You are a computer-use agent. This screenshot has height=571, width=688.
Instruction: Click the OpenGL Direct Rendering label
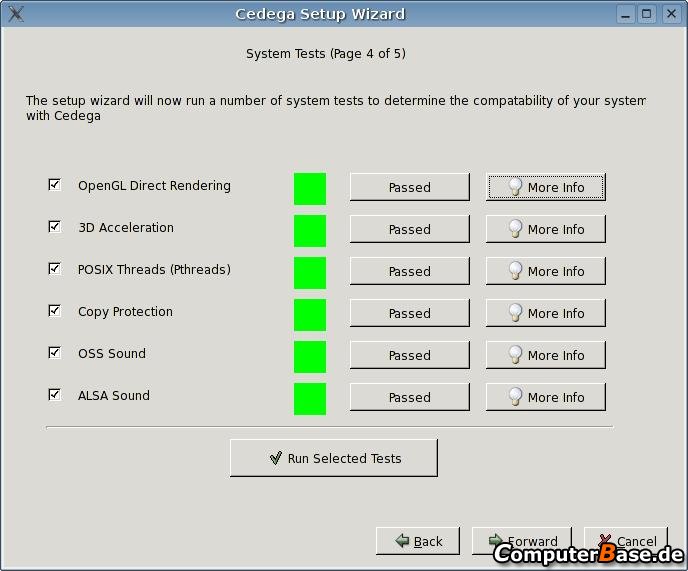pos(154,186)
